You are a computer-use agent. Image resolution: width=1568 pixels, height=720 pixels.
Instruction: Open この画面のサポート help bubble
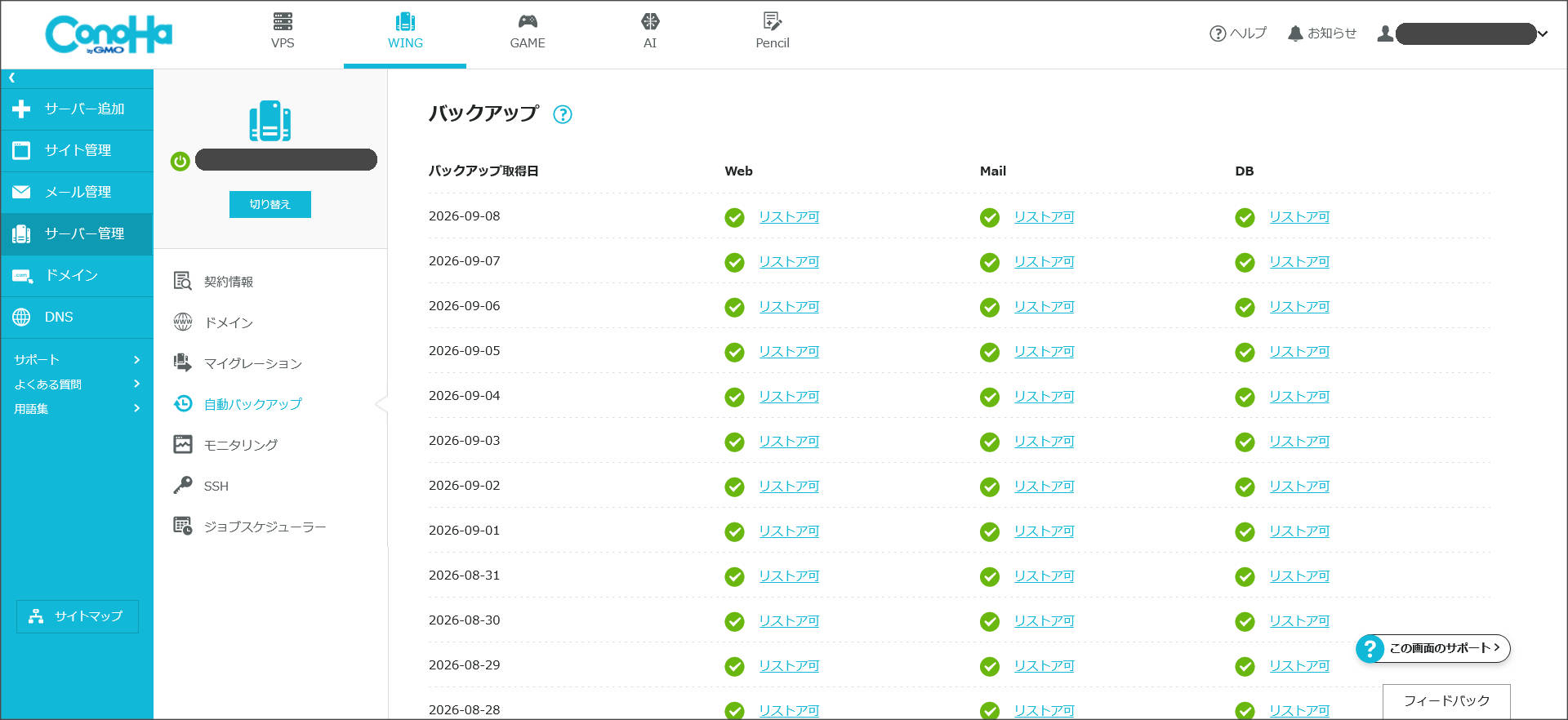pos(1433,648)
